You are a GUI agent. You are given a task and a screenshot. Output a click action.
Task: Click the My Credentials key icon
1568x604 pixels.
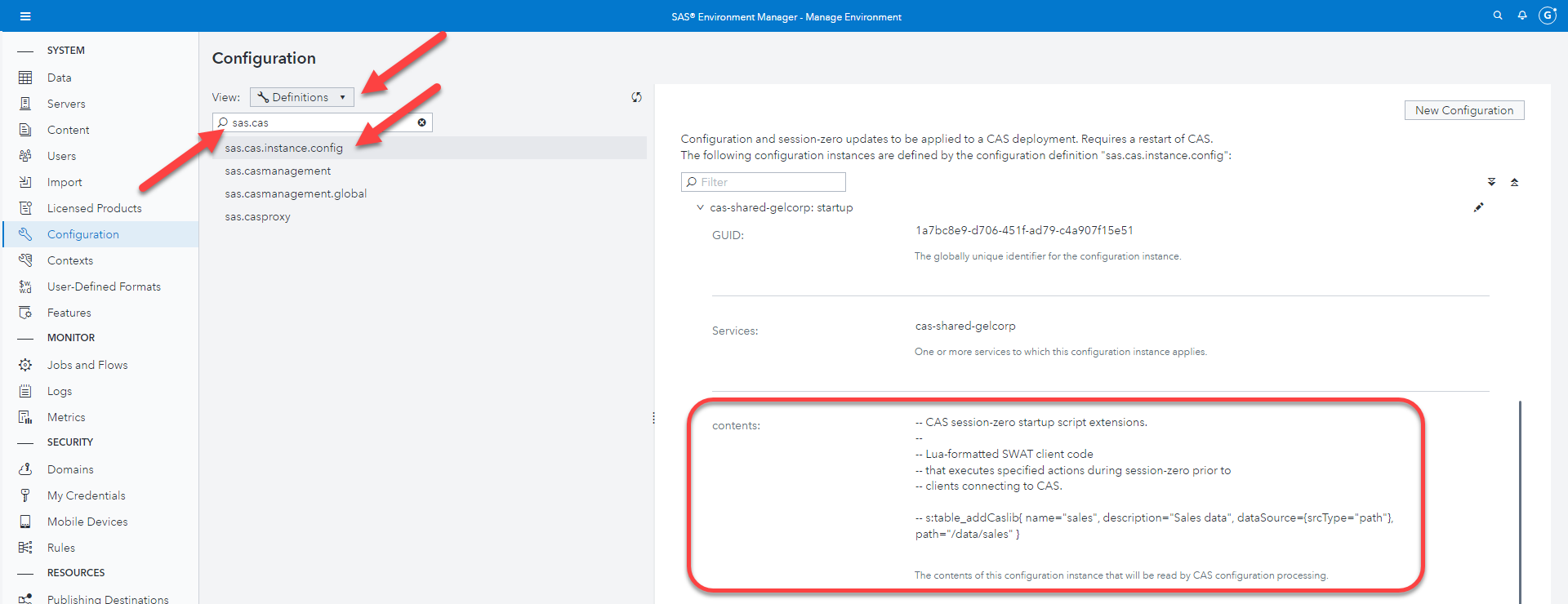click(25, 495)
